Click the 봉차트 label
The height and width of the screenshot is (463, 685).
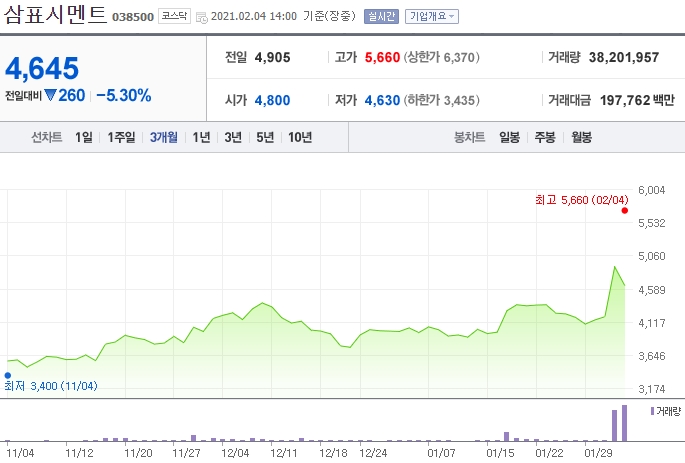[x=470, y=137]
